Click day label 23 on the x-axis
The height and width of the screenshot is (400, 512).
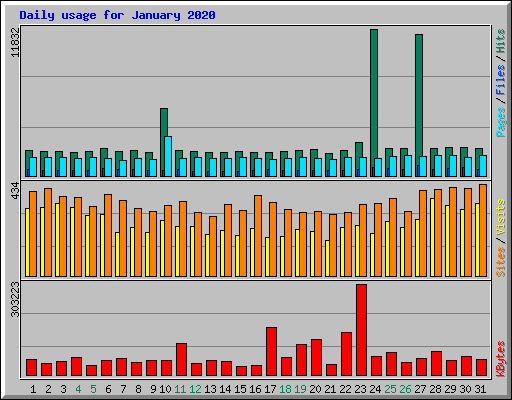tap(360, 389)
